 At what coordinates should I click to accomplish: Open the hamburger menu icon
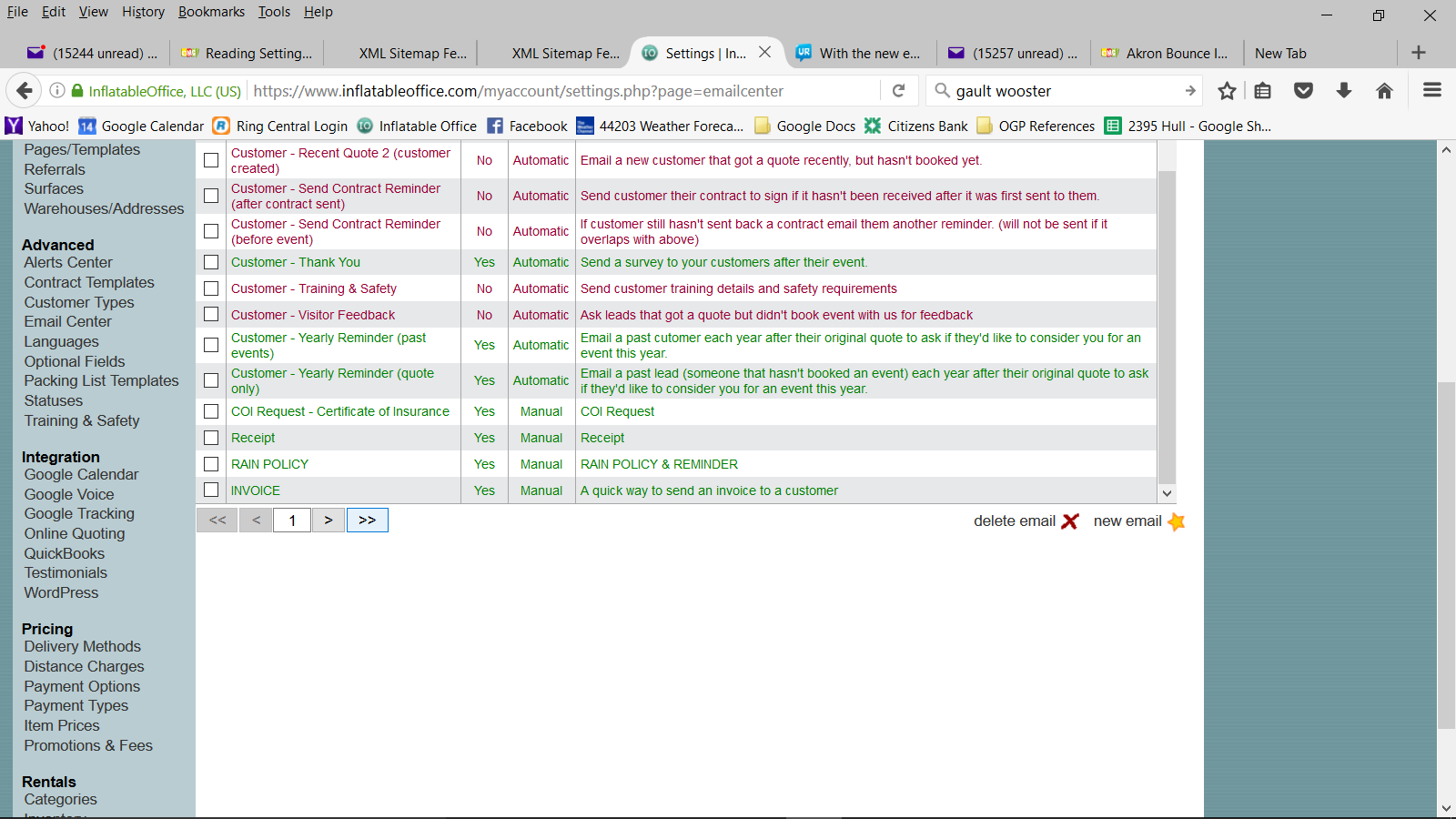tap(1431, 90)
